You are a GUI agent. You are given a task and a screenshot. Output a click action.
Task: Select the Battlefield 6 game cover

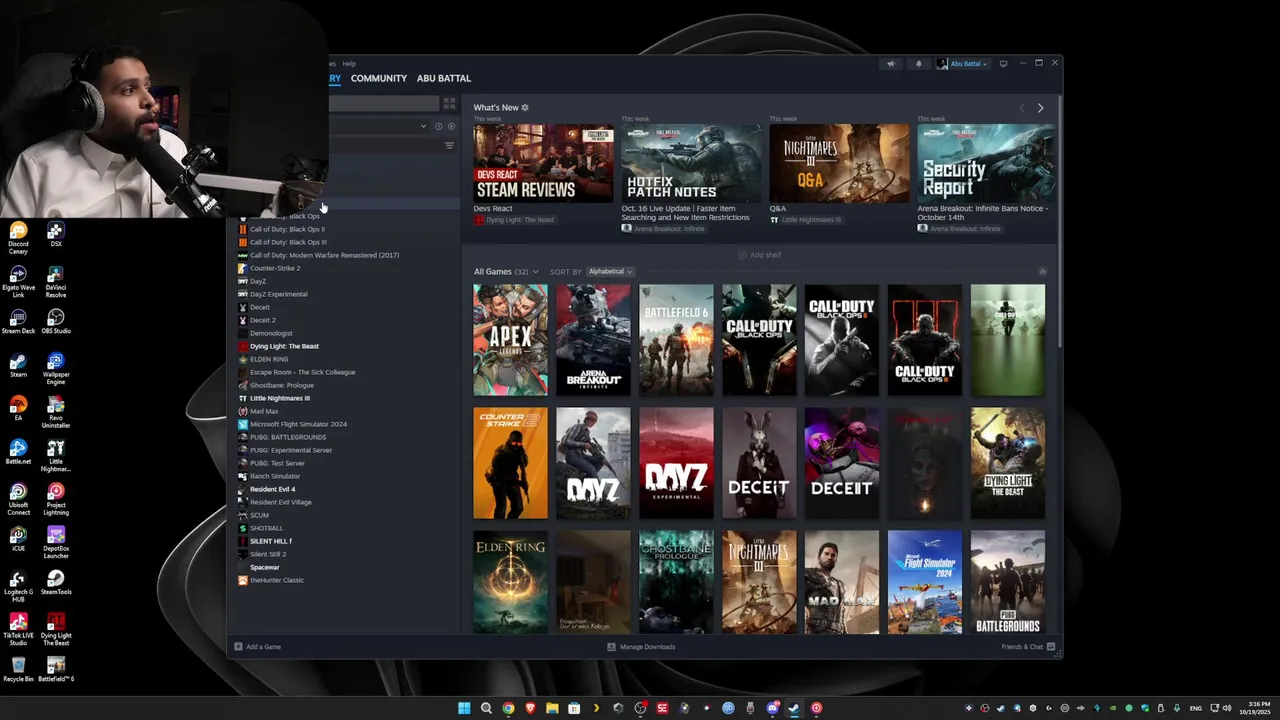click(676, 340)
